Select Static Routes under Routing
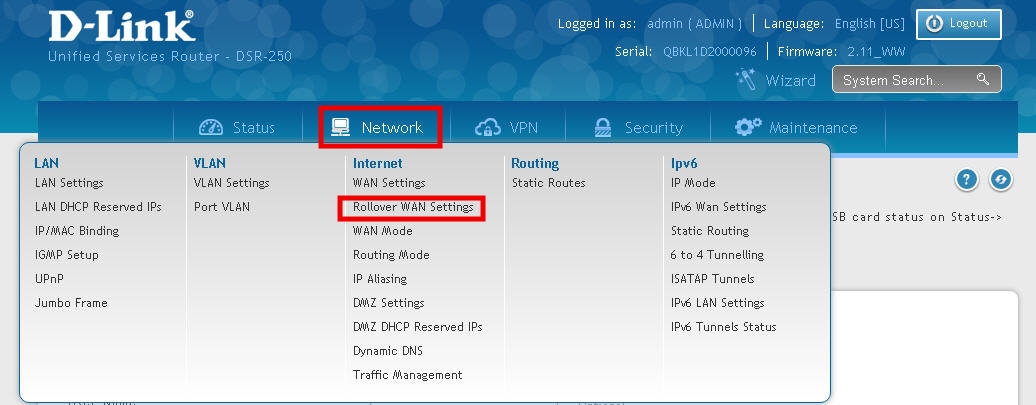 click(x=548, y=183)
